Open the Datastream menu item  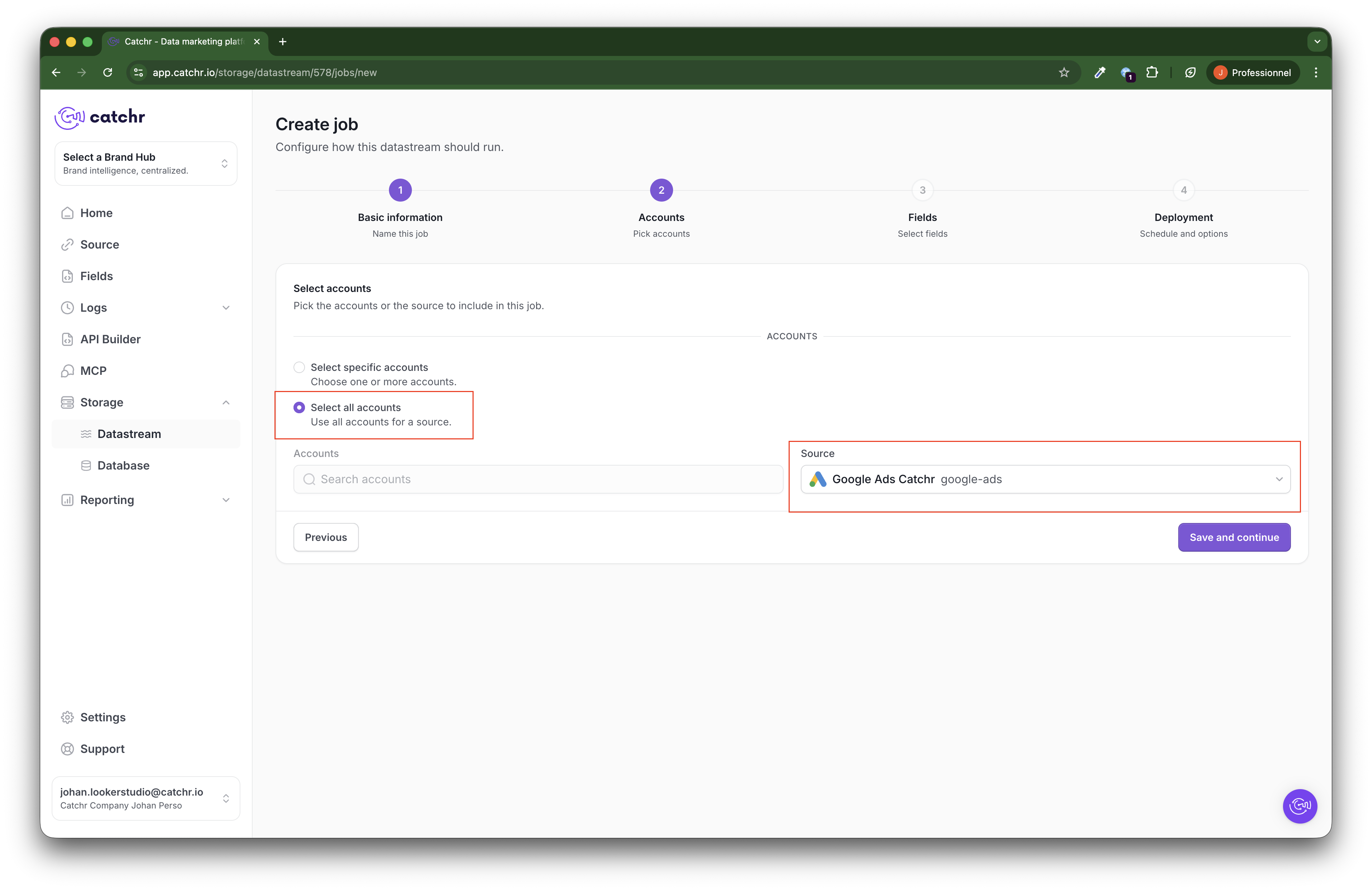pyautogui.click(x=129, y=434)
